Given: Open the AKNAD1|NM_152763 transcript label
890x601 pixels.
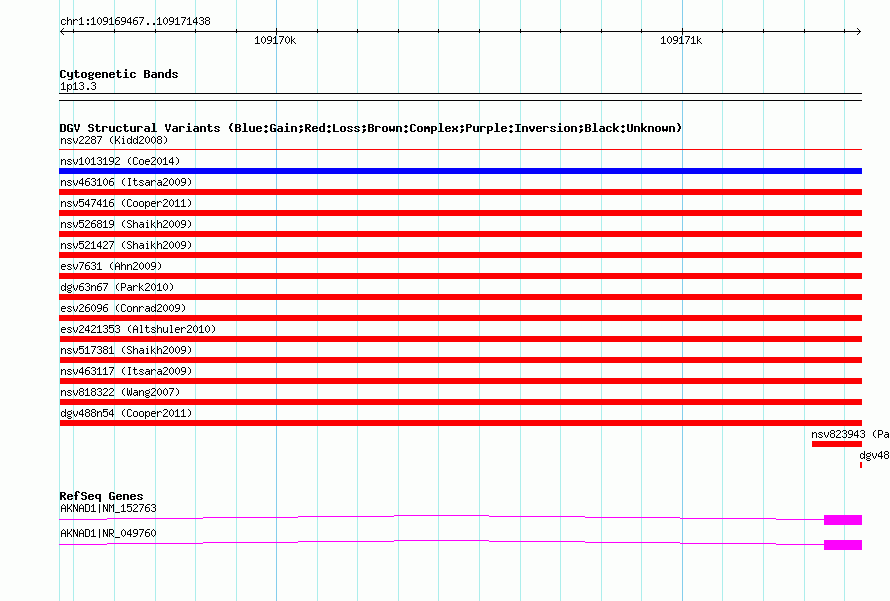Looking at the screenshot, I should pos(108,508).
